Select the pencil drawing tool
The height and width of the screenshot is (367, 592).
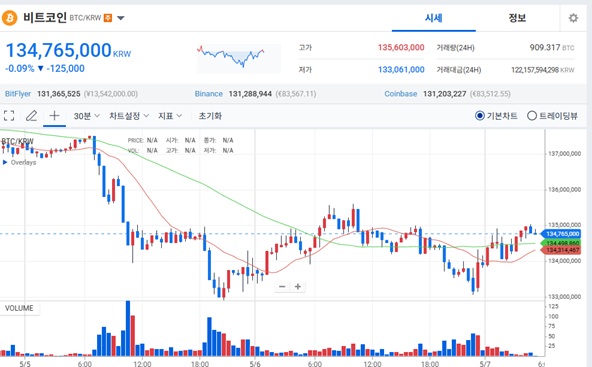(31, 116)
